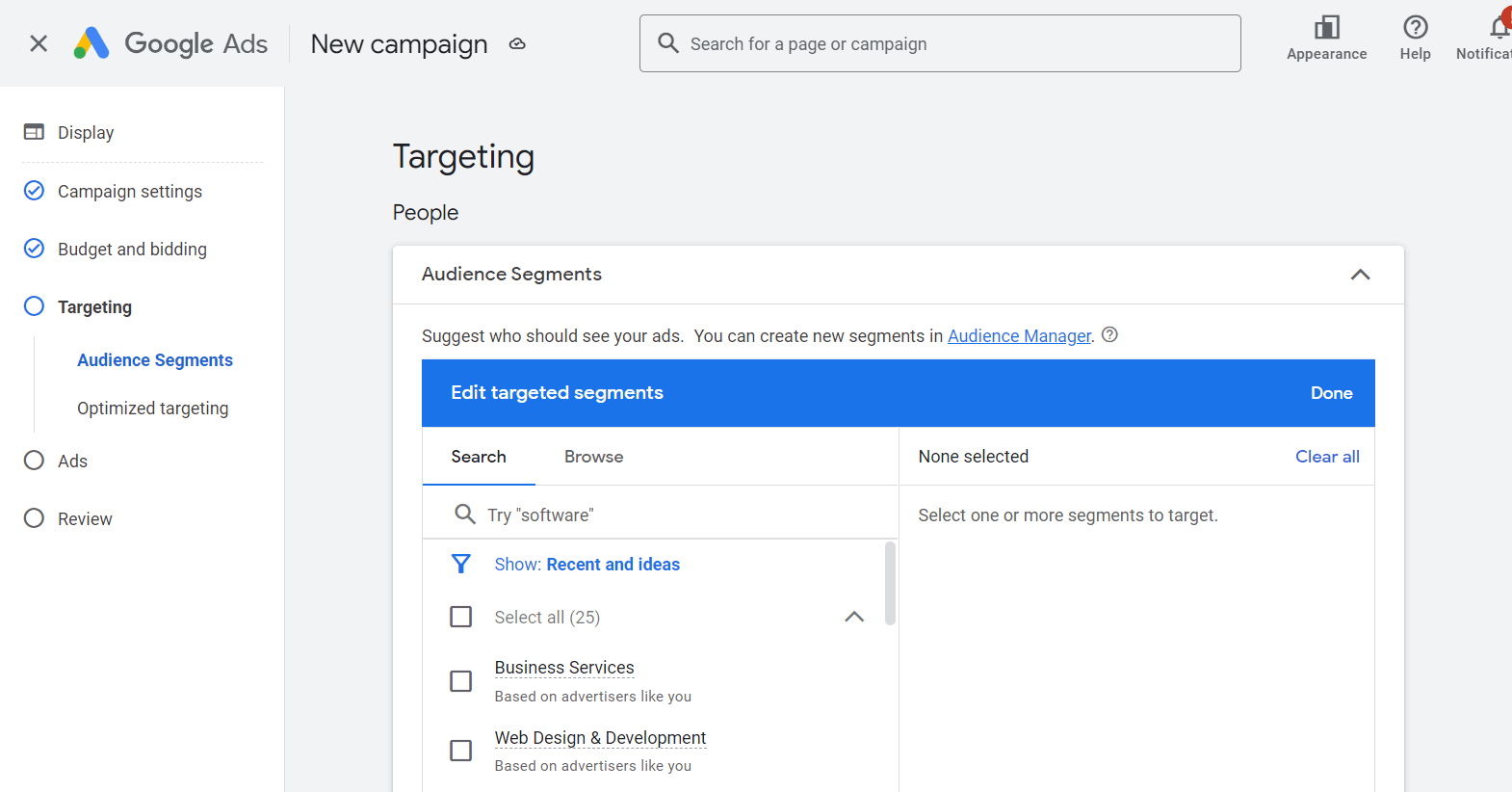
Task: Click the Budget and bidding checkmark icon
Action: pyautogui.click(x=34, y=249)
